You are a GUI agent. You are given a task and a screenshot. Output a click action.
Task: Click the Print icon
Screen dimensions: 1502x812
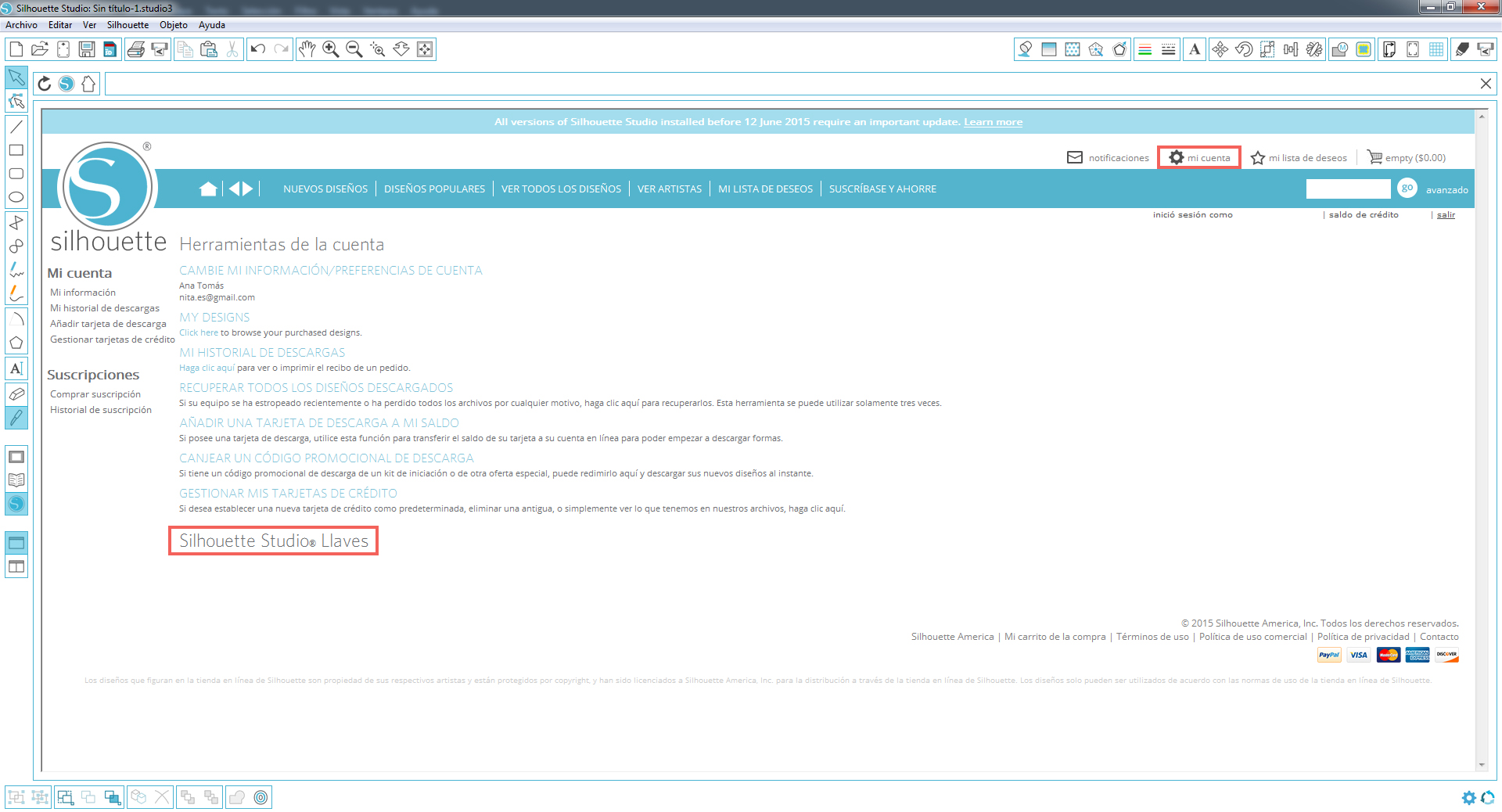tap(135, 49)
